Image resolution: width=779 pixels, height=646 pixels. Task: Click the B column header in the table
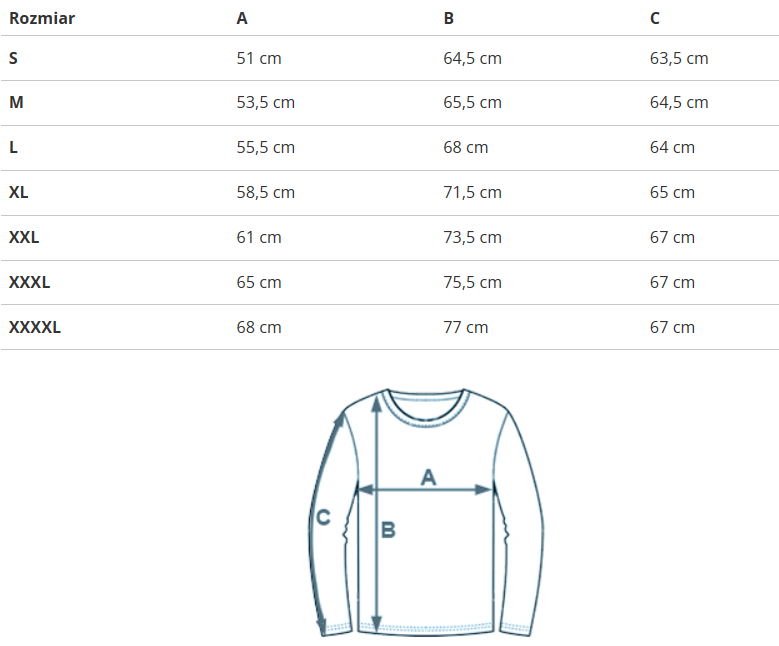pyautogui.click(x=449, y=18)
